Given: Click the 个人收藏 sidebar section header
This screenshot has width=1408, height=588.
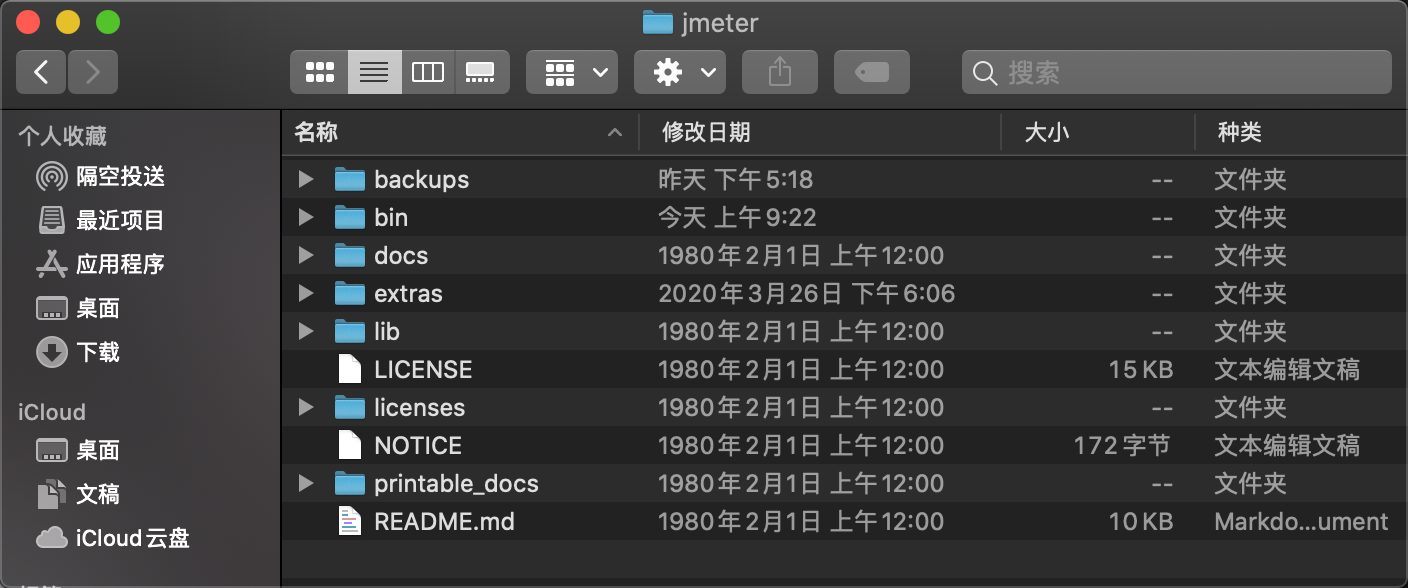Looking at the screenshot, I should pos(62,136).
